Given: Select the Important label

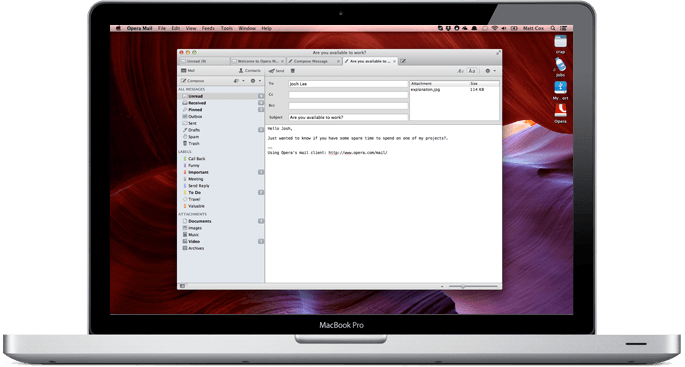Looking at the screenshot, I should click(x=221, y=172).
